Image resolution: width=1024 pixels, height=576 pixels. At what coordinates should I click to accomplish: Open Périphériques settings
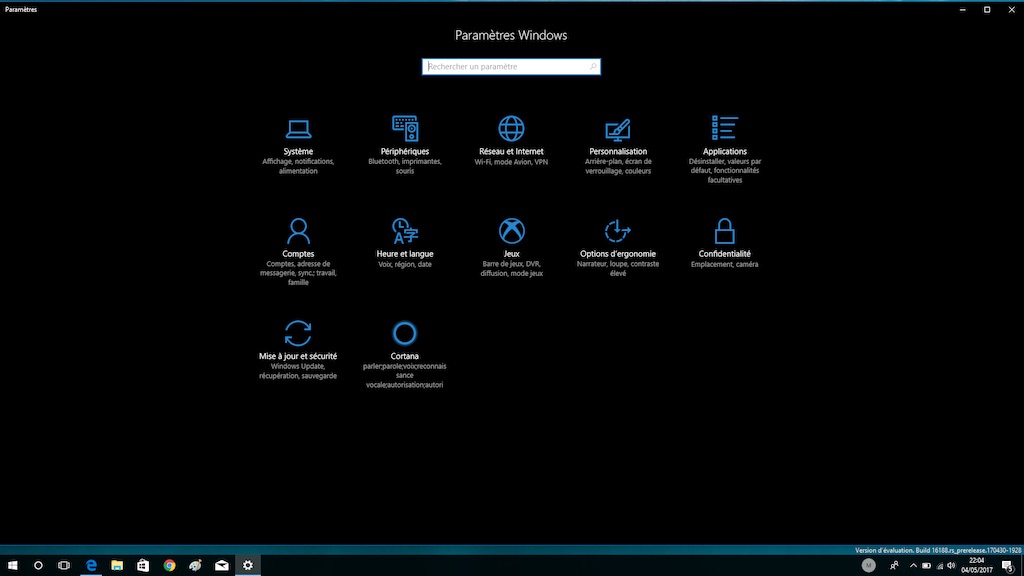pos(405,129)
